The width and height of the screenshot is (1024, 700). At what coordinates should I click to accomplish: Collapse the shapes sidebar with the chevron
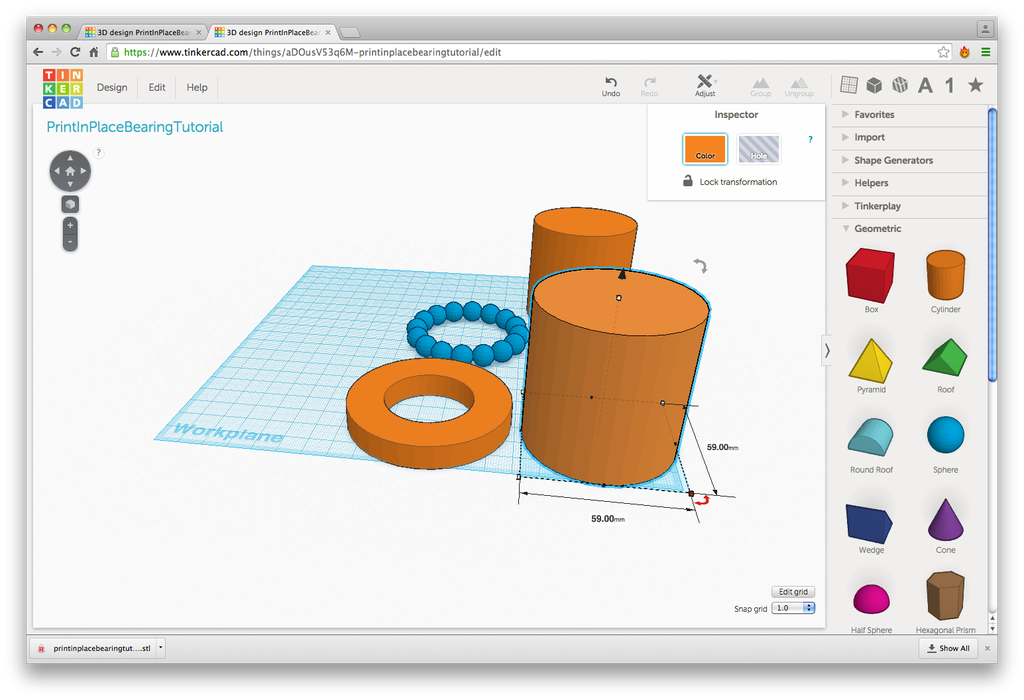pos(827,351)
